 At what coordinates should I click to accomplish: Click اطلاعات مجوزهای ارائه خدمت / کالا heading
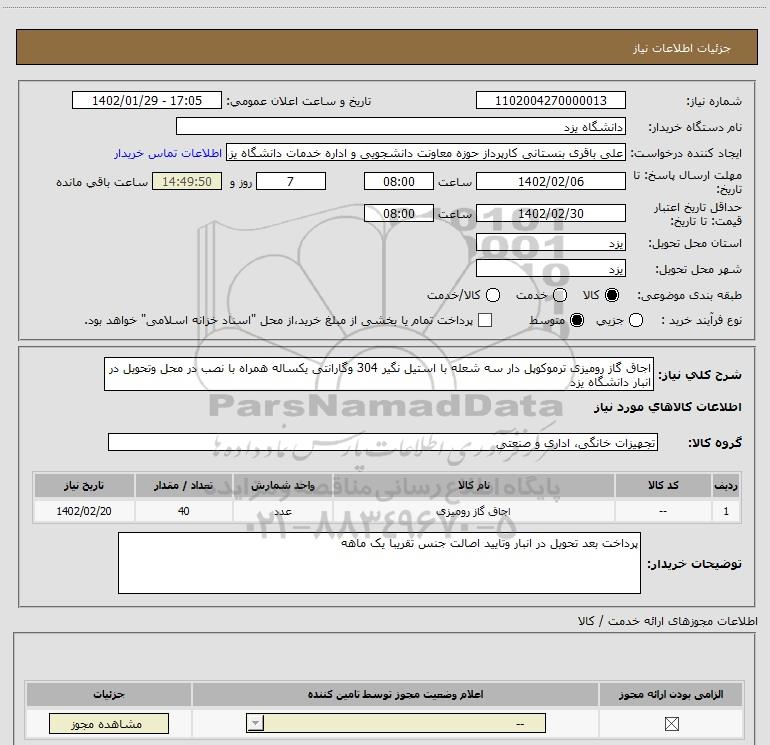[x=667, y=621]
